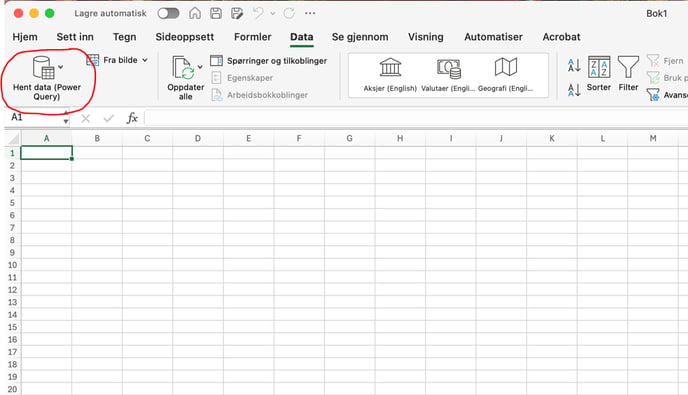Open the Automatiser tab

[x=494, y=37]
